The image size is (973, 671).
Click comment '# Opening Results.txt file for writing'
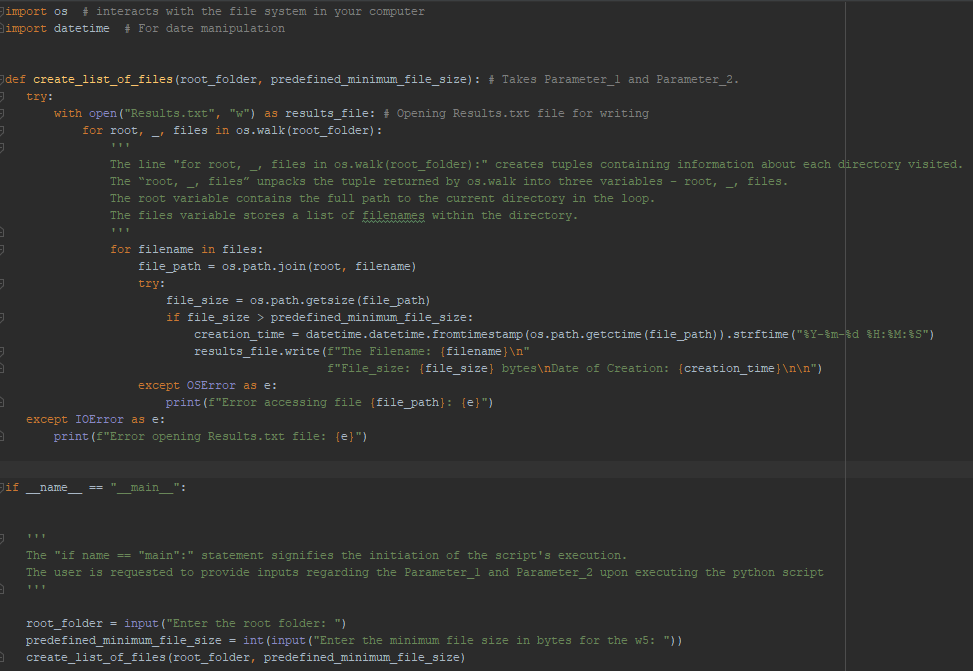[x=516, y=114]
